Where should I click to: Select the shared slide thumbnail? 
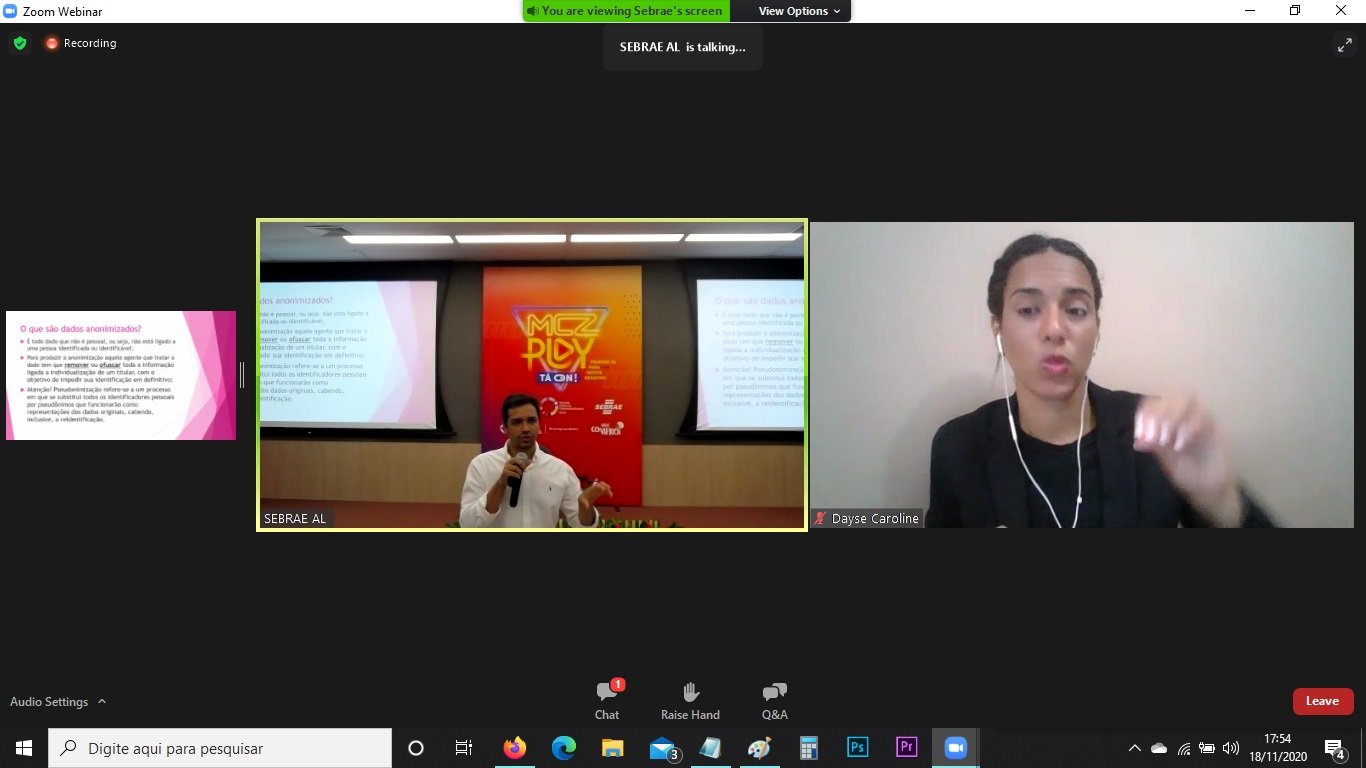click(x=121, y=375)
